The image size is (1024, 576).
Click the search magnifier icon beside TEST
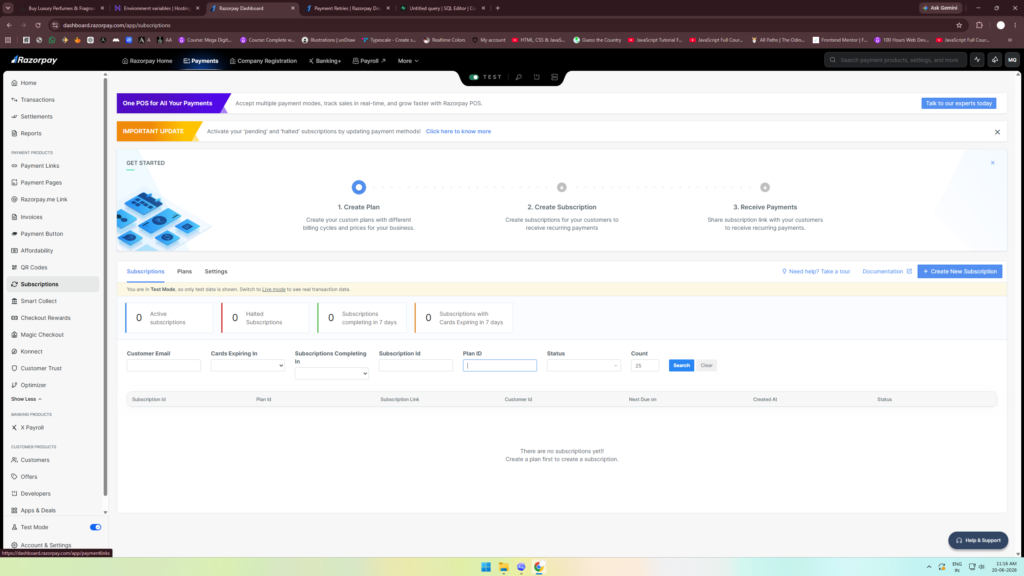pyautogui.click(x=519, y=77)
